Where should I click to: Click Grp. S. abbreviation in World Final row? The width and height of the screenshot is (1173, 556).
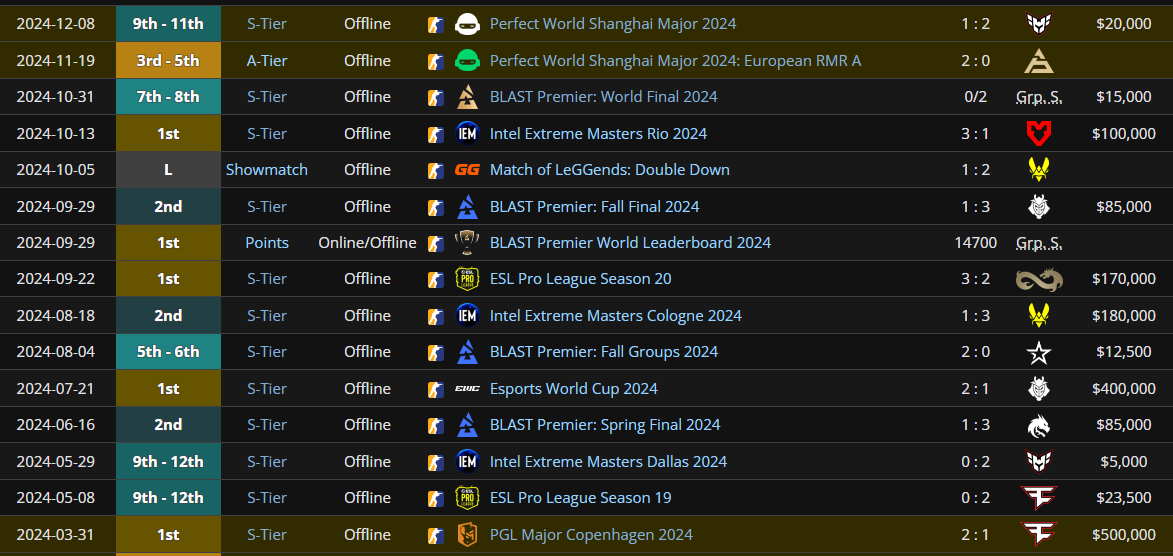click(1039, 97)
